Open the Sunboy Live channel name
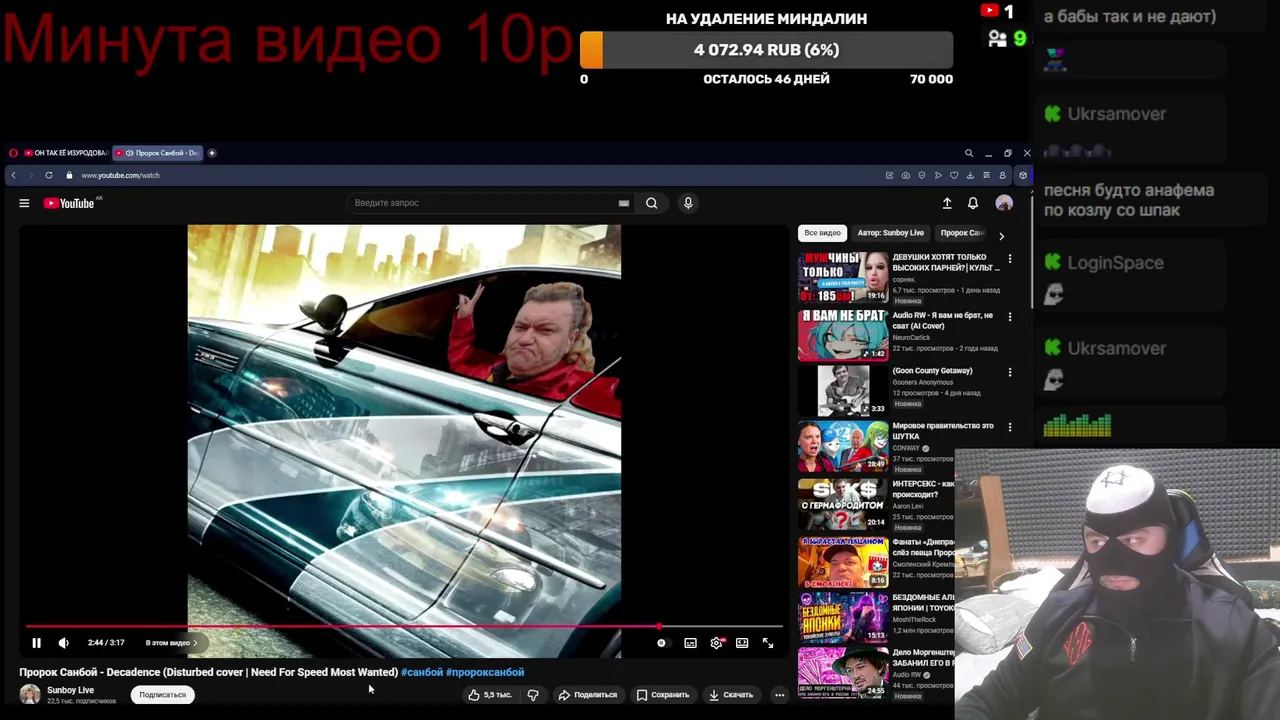1280x720 pixels. point(70,690)
